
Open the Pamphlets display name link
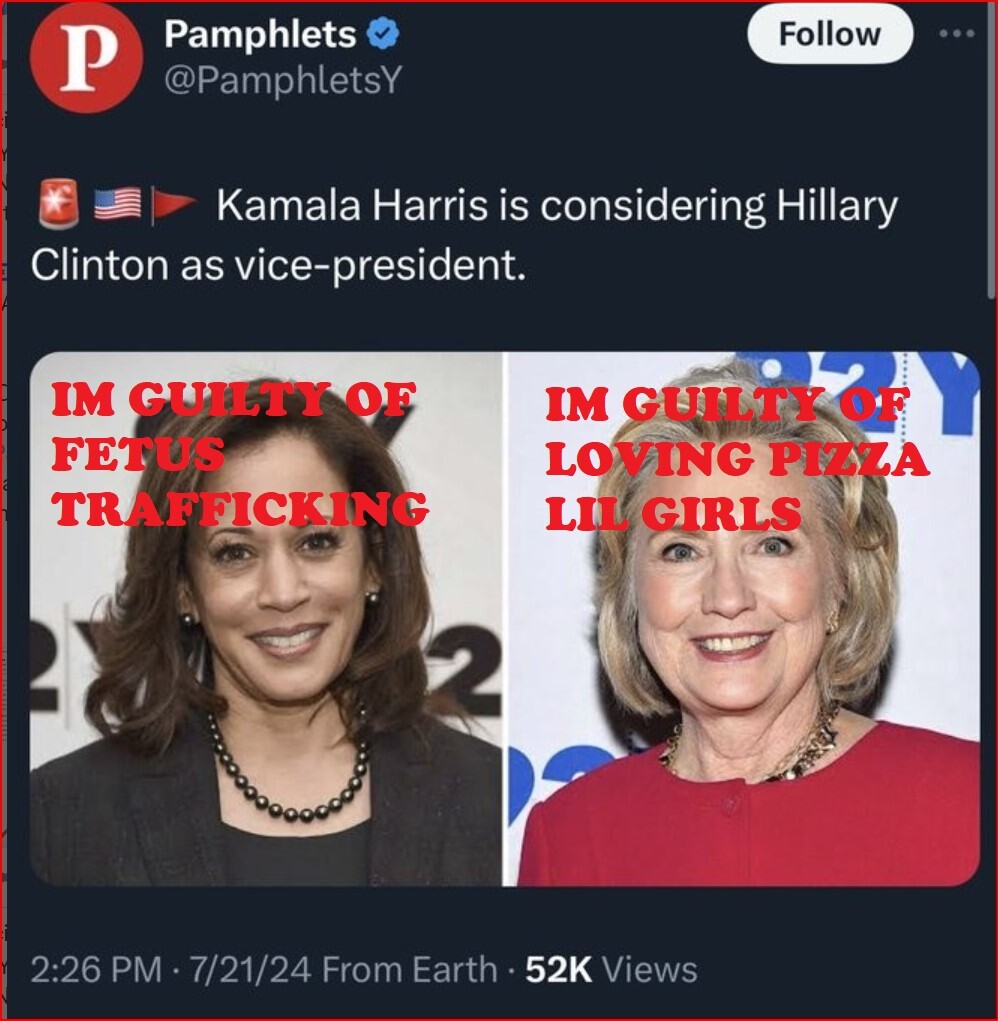260,34
